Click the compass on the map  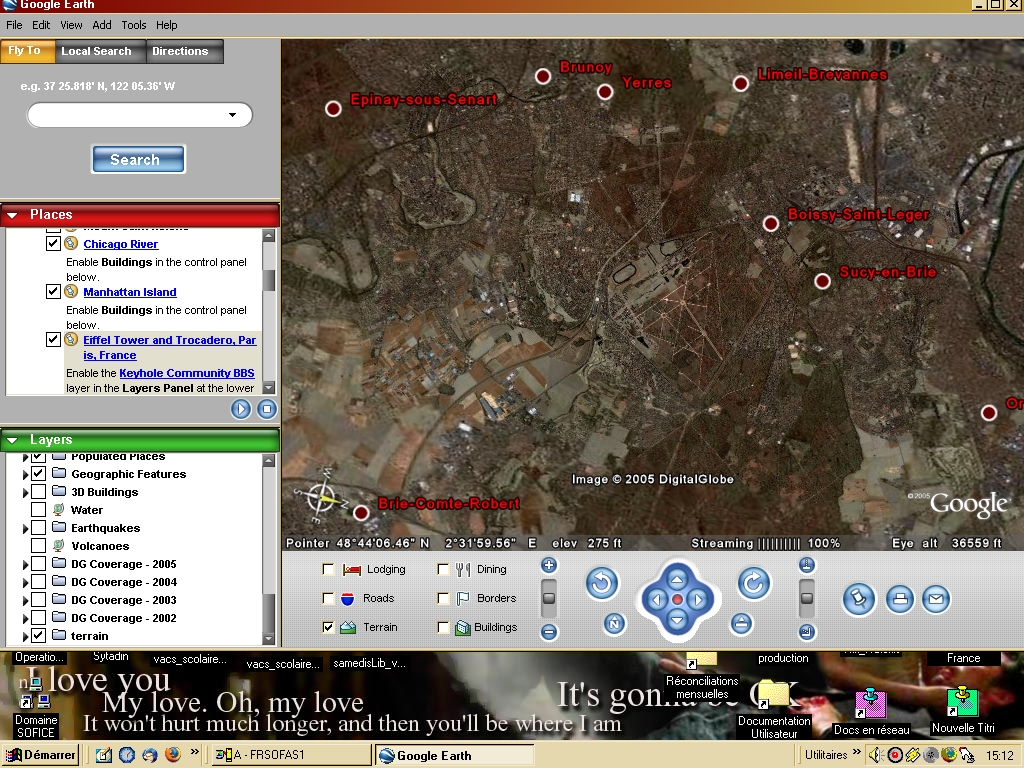click(x=321, y=496)
